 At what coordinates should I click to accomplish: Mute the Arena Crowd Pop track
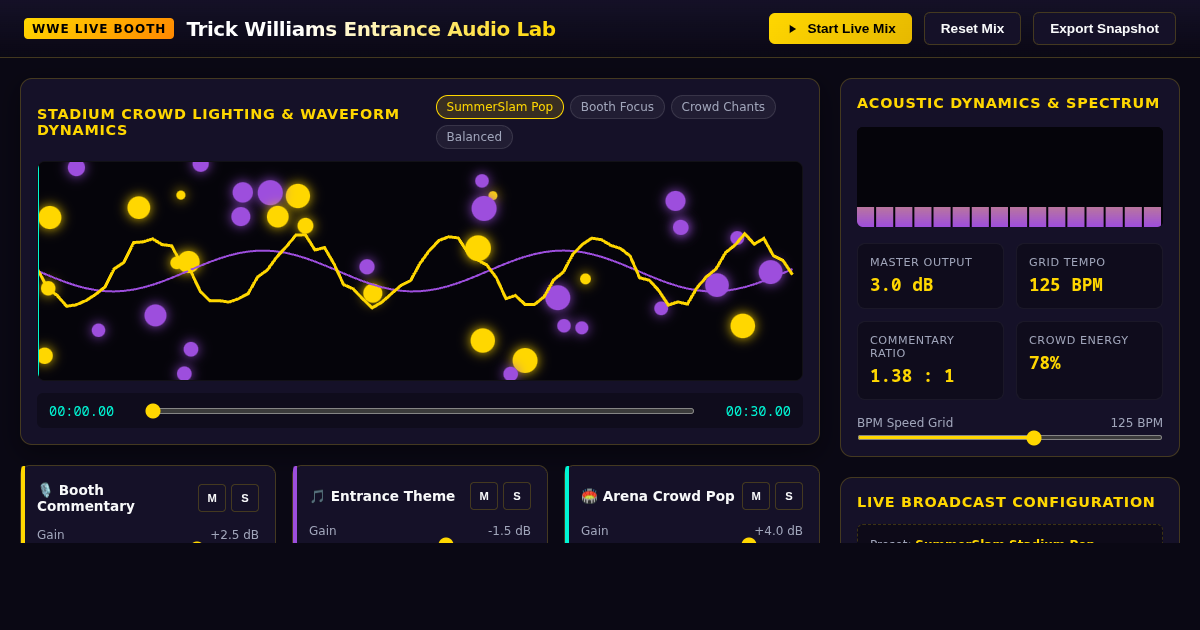756,496
